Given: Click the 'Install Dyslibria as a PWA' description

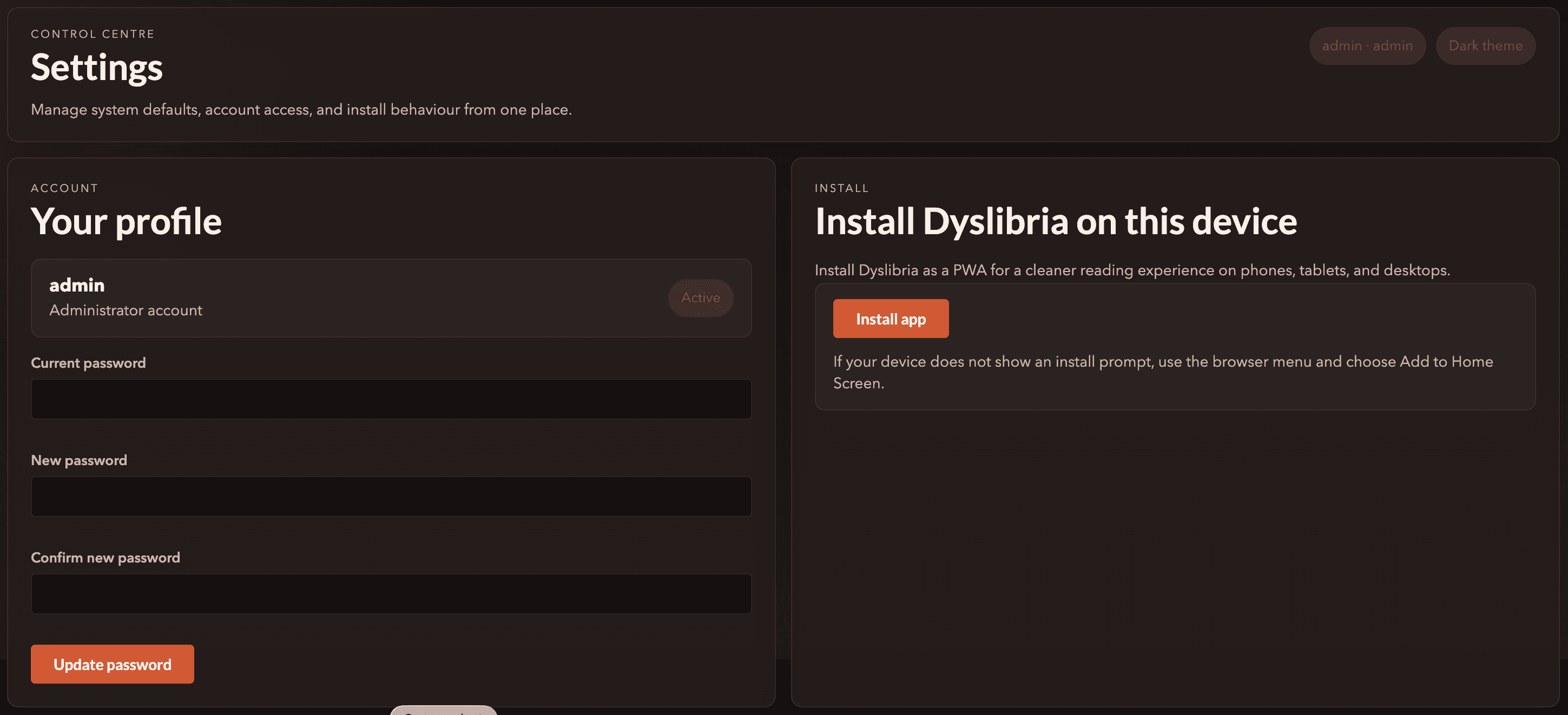Looking at the screenshot, I should 1132,270.
